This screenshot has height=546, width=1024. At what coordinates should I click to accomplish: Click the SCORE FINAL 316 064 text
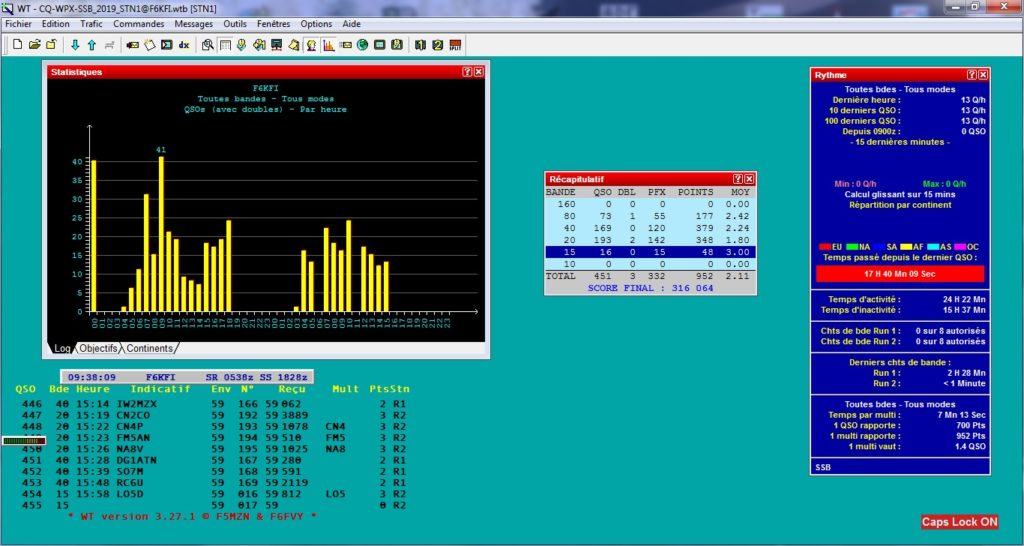tap(650, 288)
